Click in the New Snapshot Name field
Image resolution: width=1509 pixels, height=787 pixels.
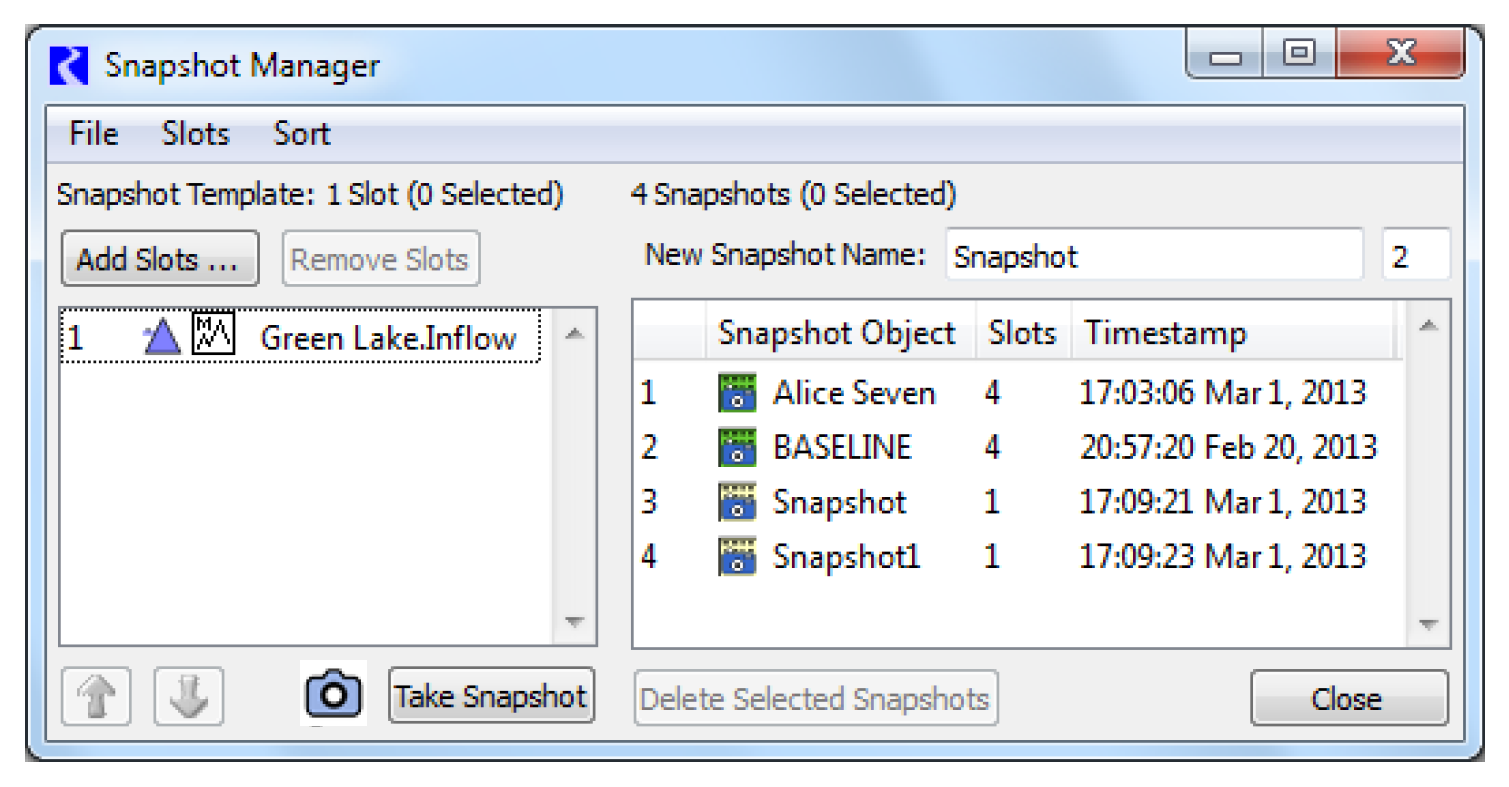pos(1153,256)
